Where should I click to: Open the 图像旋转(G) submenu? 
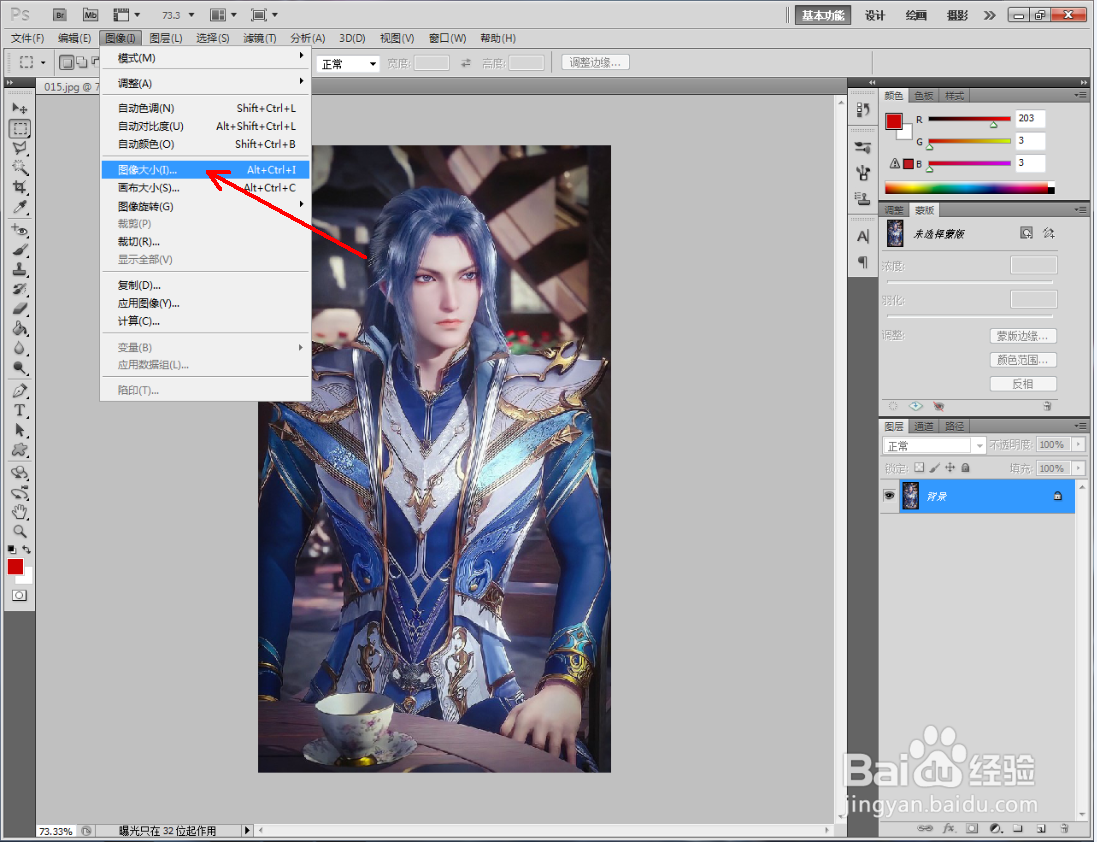(206, 206)
